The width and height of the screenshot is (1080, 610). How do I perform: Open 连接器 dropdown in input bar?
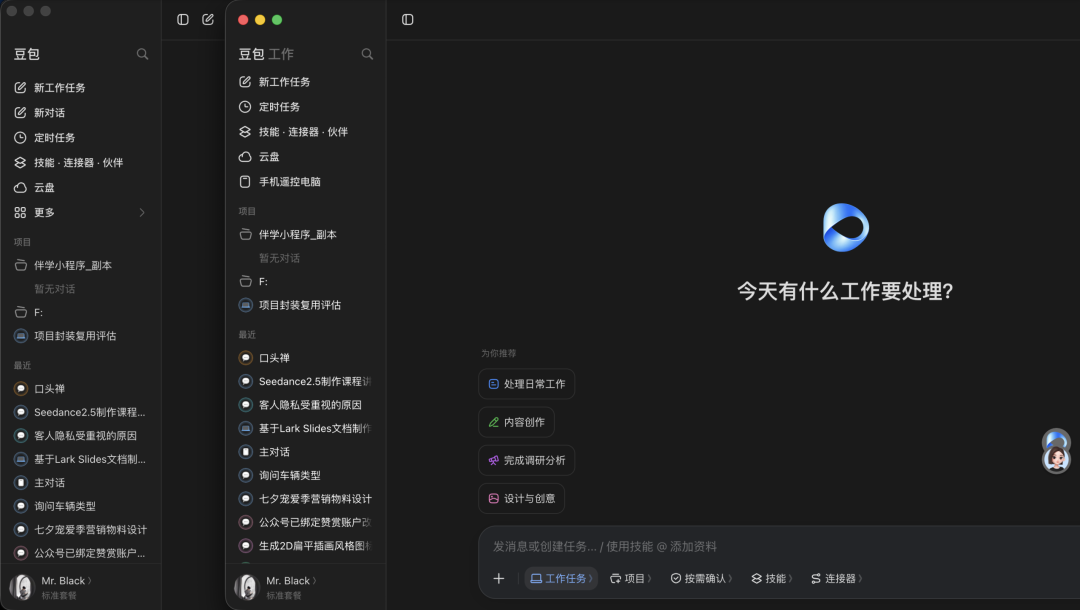(x=835, y=578)
